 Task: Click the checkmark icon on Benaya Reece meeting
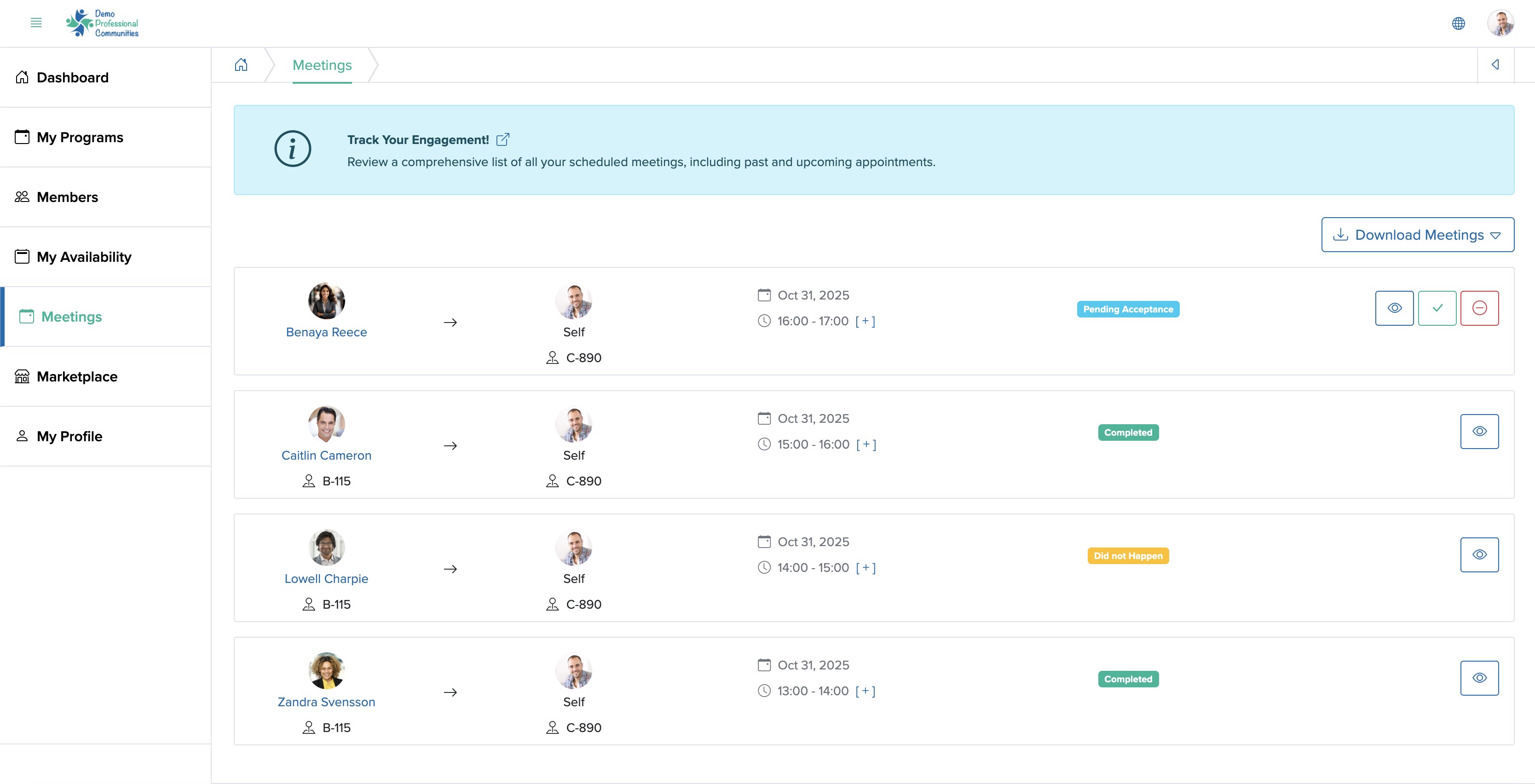pyautogui.click(x=1437, y=308)
